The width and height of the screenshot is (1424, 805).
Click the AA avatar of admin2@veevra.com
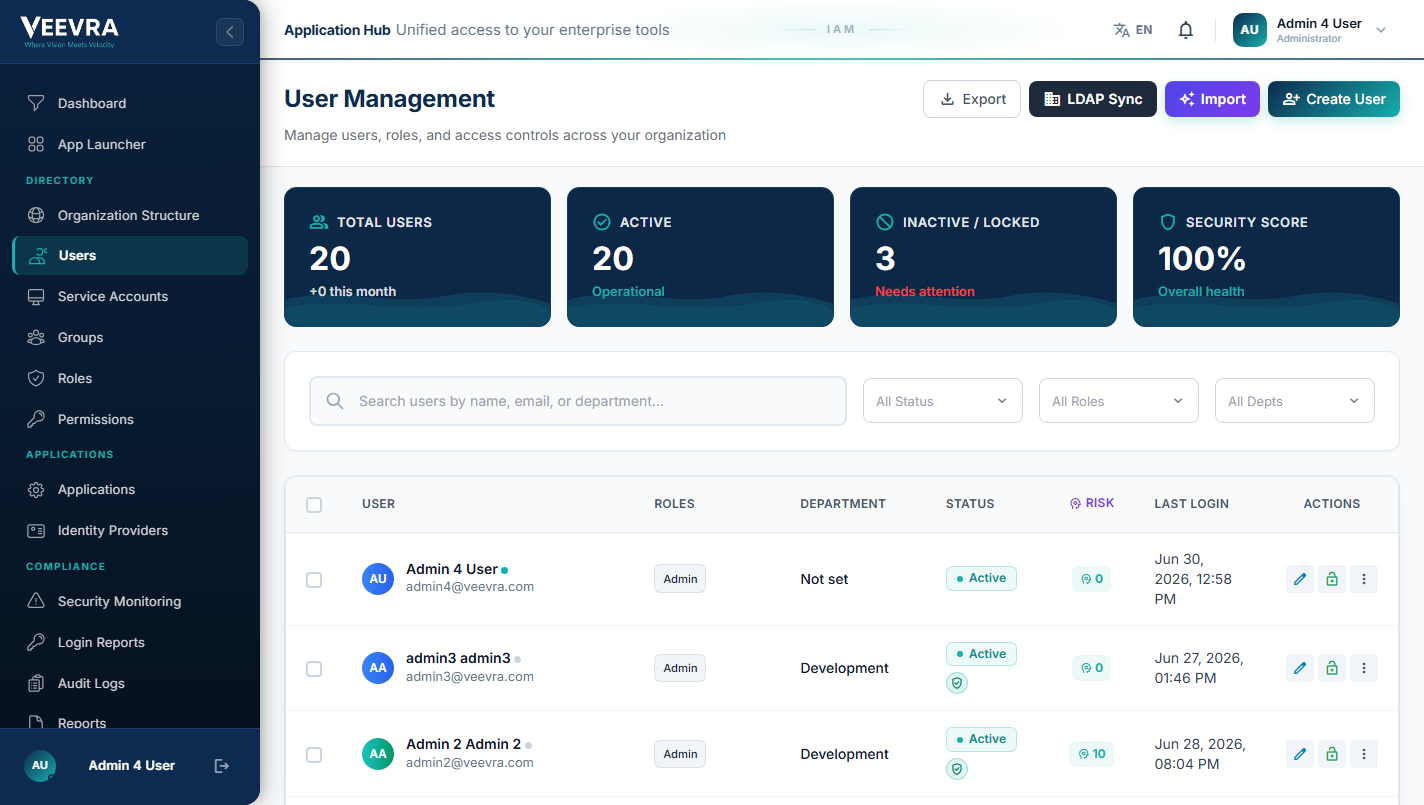click(378, 754)
